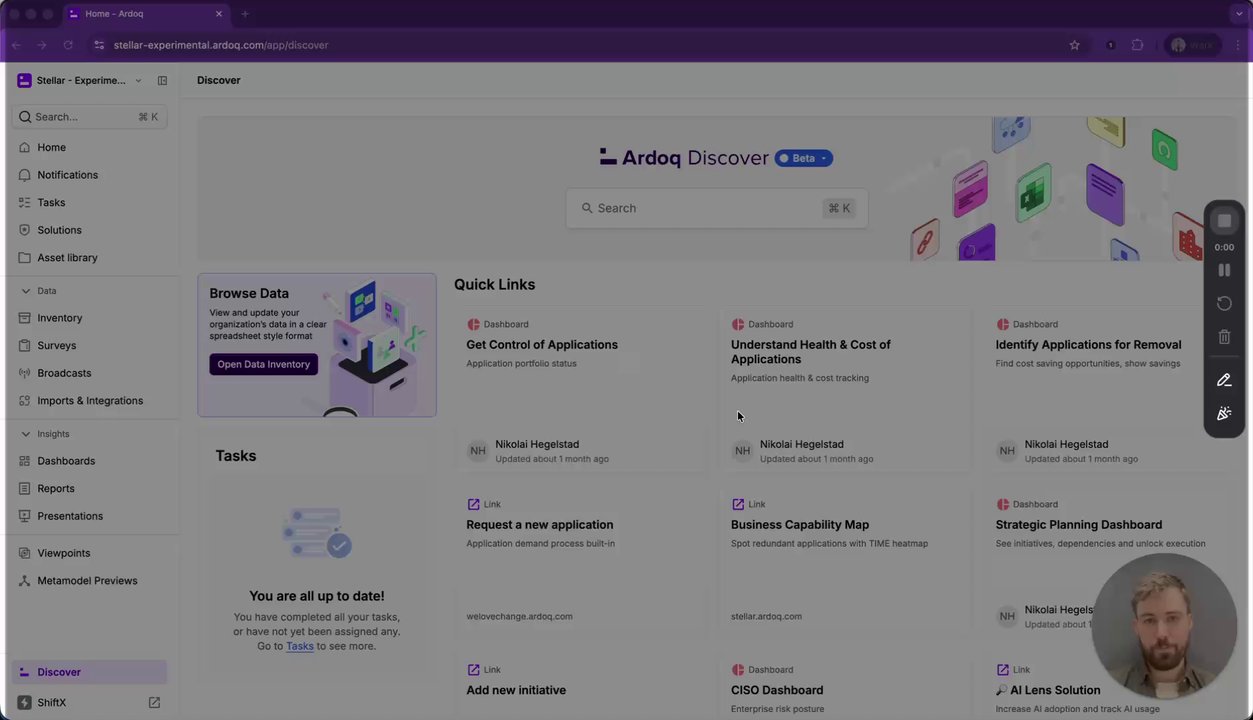This screenshot has height=720, width=1253.
Task: Delete the recording with trash icon
Action: [x=1224, y=337]
